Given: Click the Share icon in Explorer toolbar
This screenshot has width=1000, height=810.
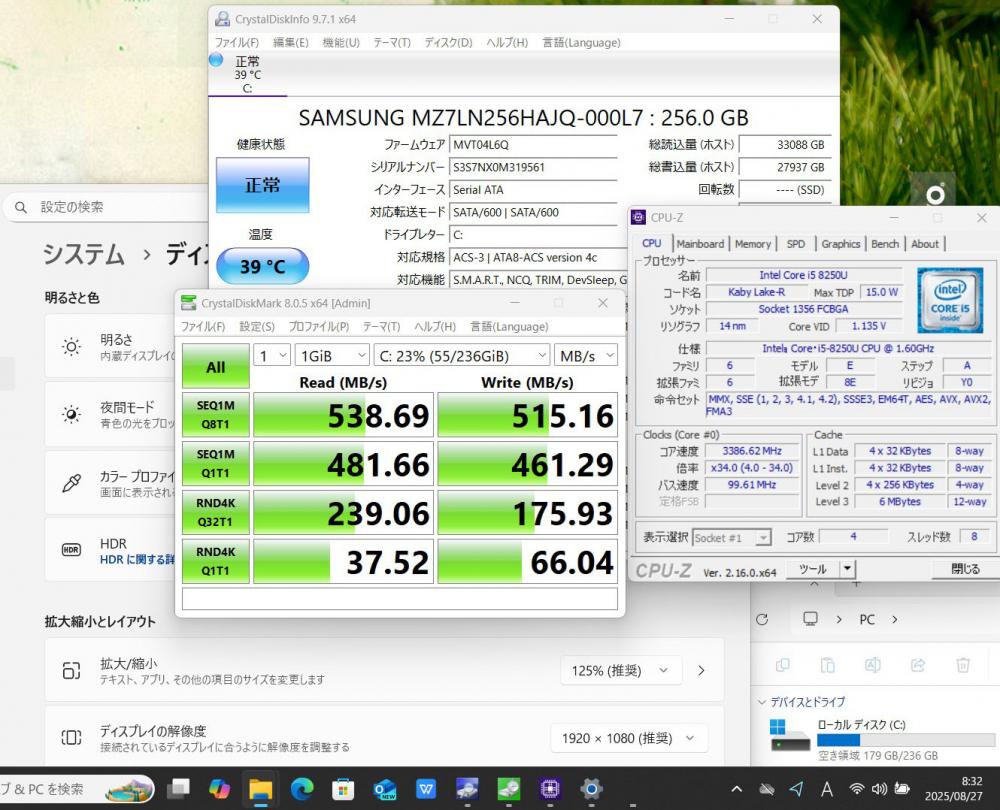Looking at the screenshot, I should tap(918, 665).
